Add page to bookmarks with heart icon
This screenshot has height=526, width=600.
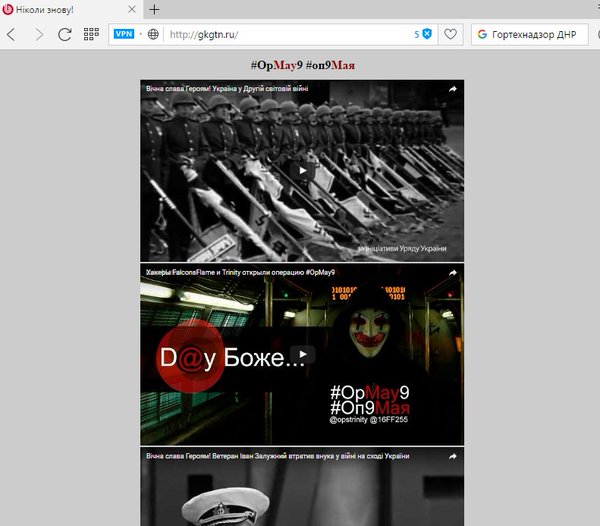click(450, 34)
